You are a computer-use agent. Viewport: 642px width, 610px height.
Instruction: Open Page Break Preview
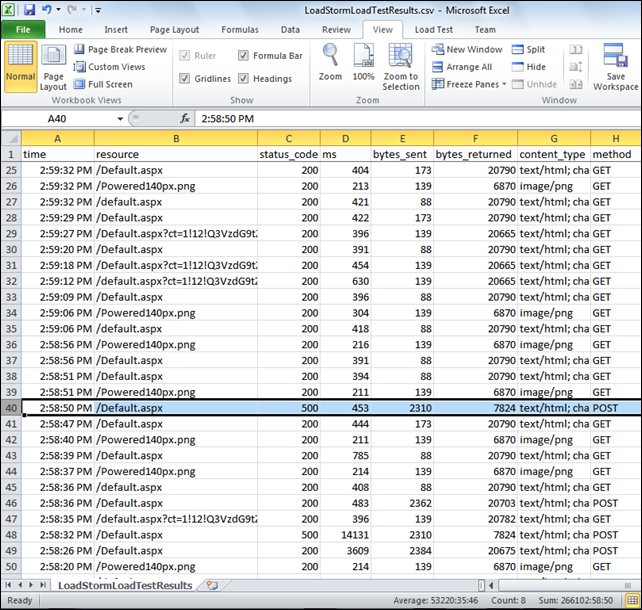(120, 50)
